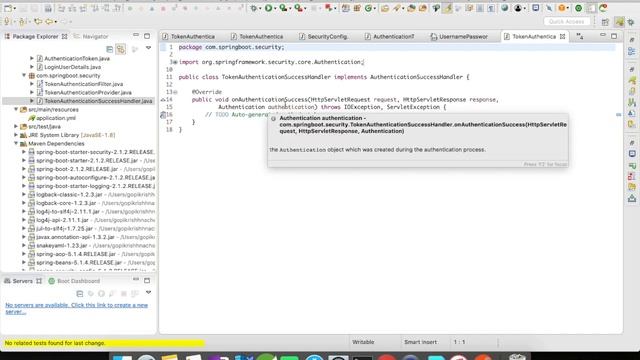The width and height of the screenshot is (640, 360).
Task: Open the Run button dropdown arrow
Action: pos(275,8)
